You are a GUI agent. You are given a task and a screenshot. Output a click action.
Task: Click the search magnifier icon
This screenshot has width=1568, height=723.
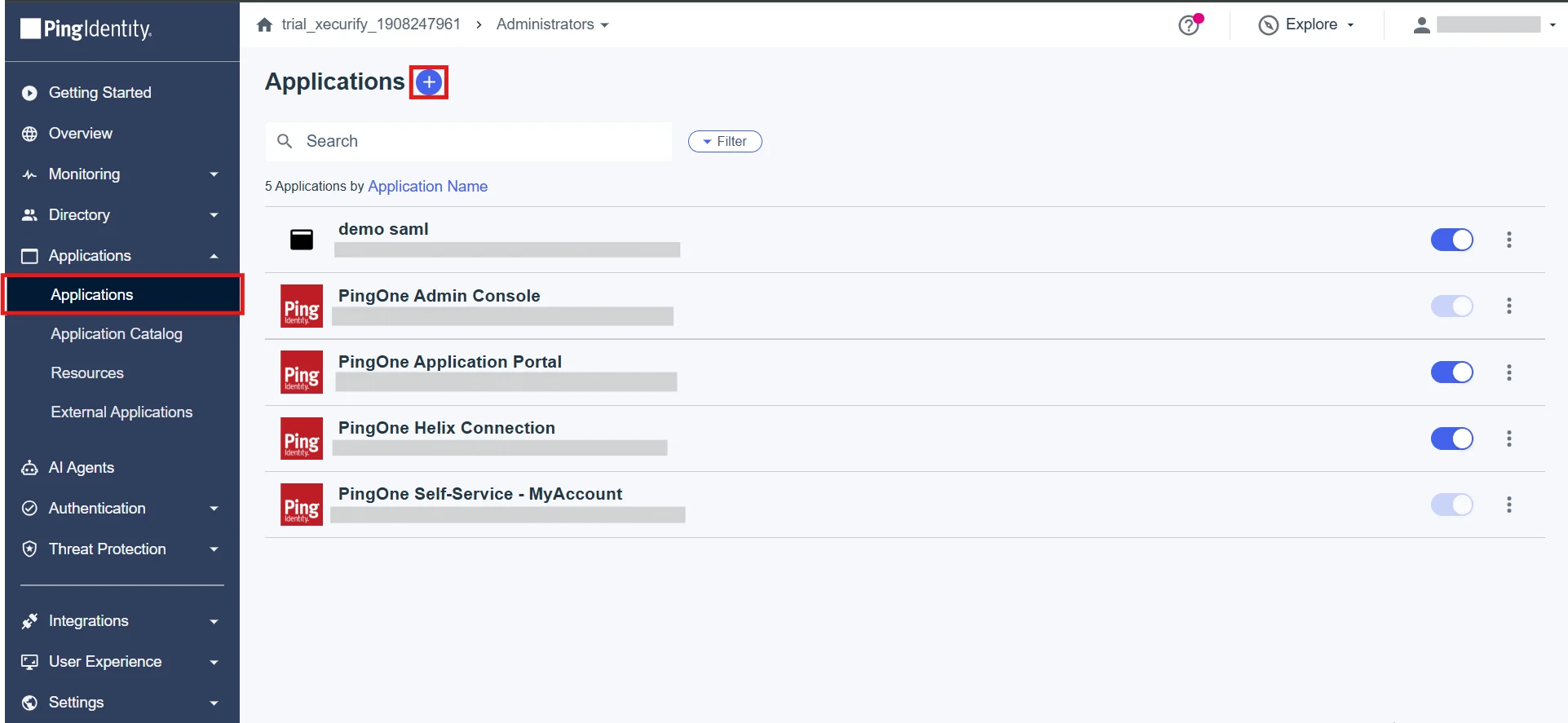click(x=285, y=141)
